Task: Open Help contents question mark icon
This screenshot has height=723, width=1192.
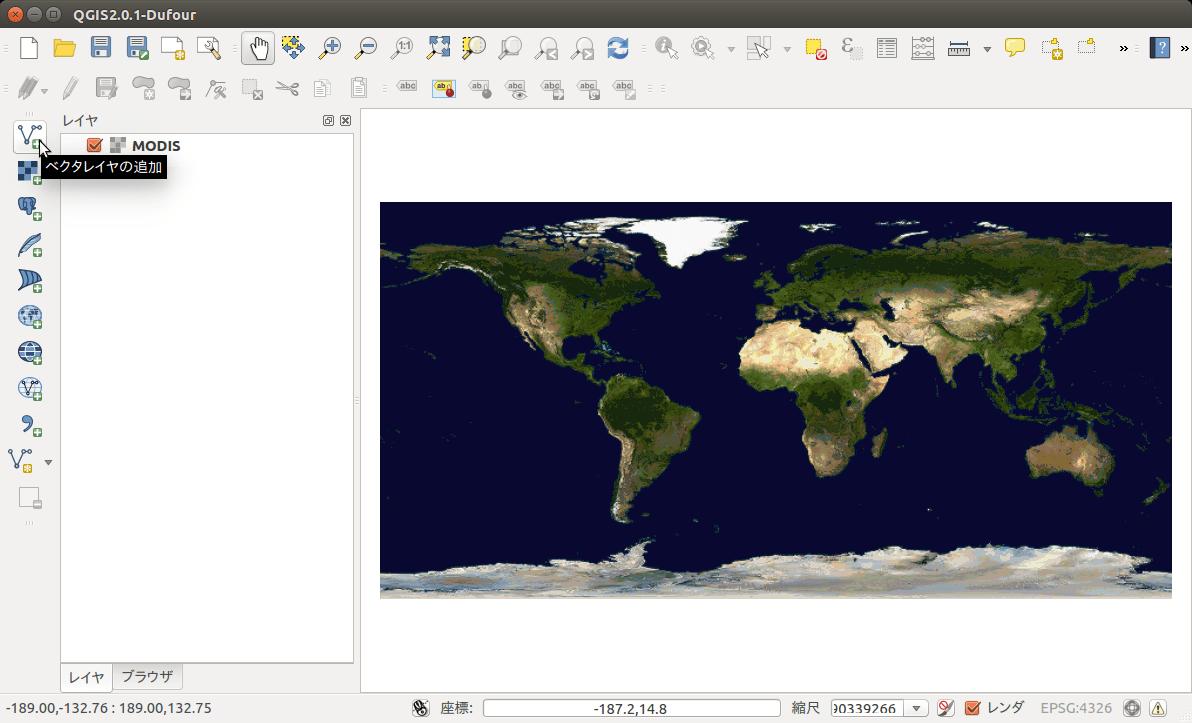Action: click(1159, 48)
